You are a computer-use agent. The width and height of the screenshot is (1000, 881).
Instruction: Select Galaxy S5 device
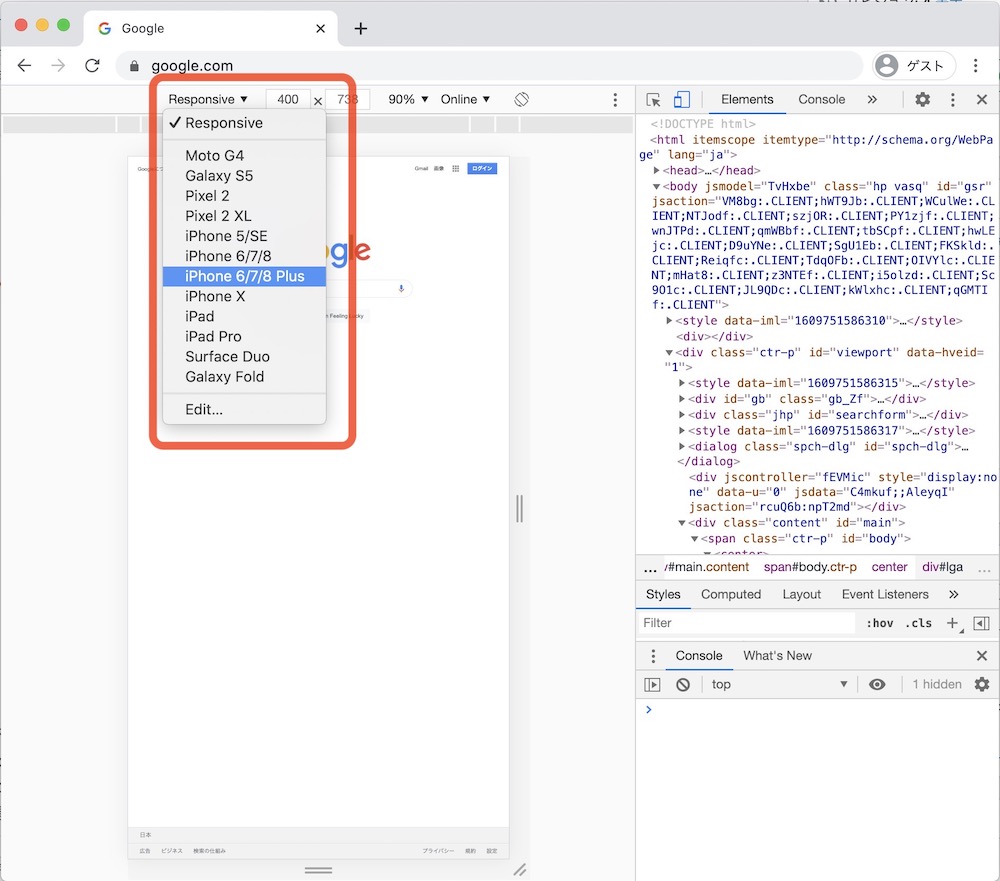(x=244, y=176)
